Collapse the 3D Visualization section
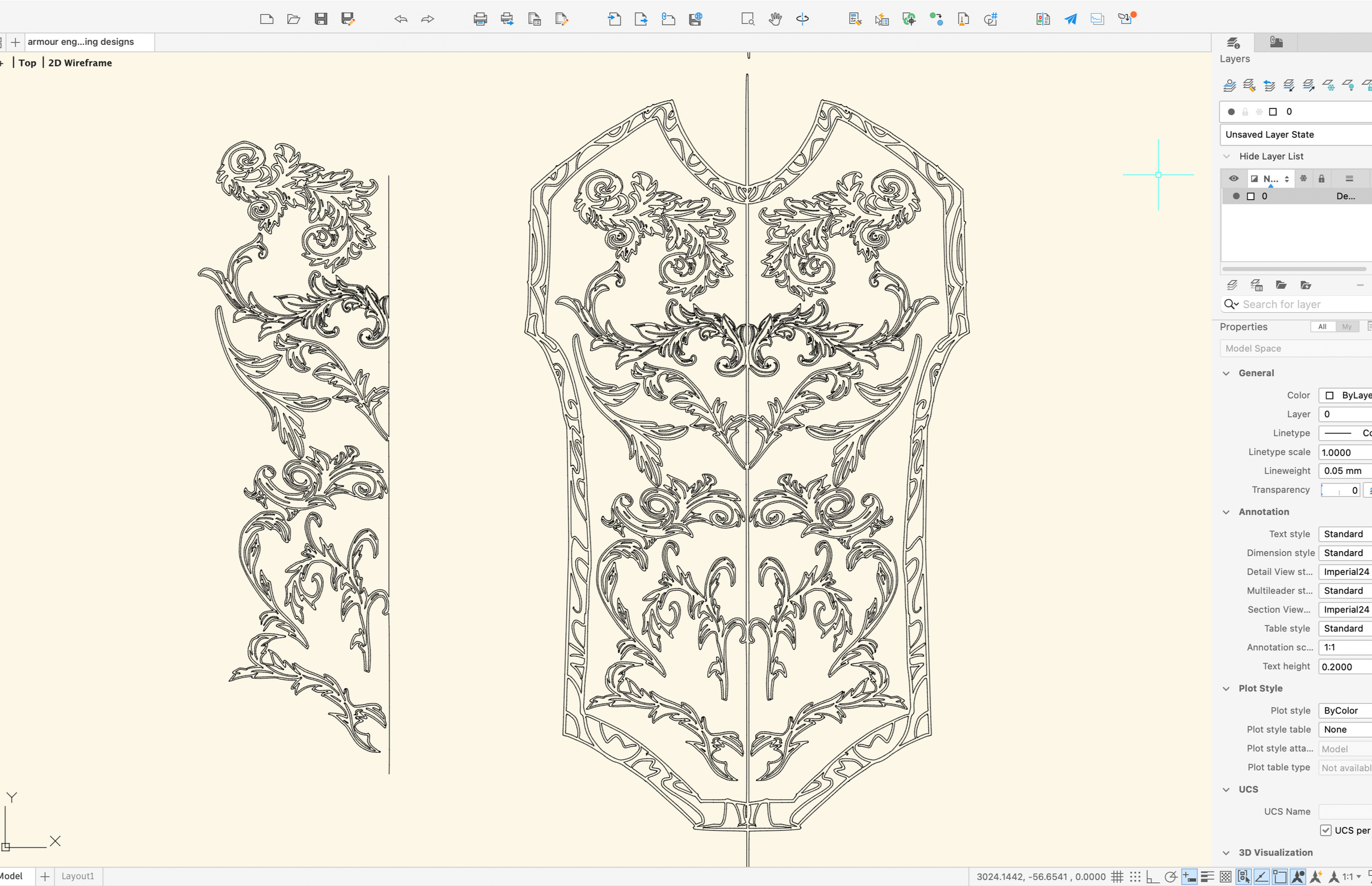The height and width of the screenshot is (886, 1372). pyautogui.click(x=1227, y=853)
